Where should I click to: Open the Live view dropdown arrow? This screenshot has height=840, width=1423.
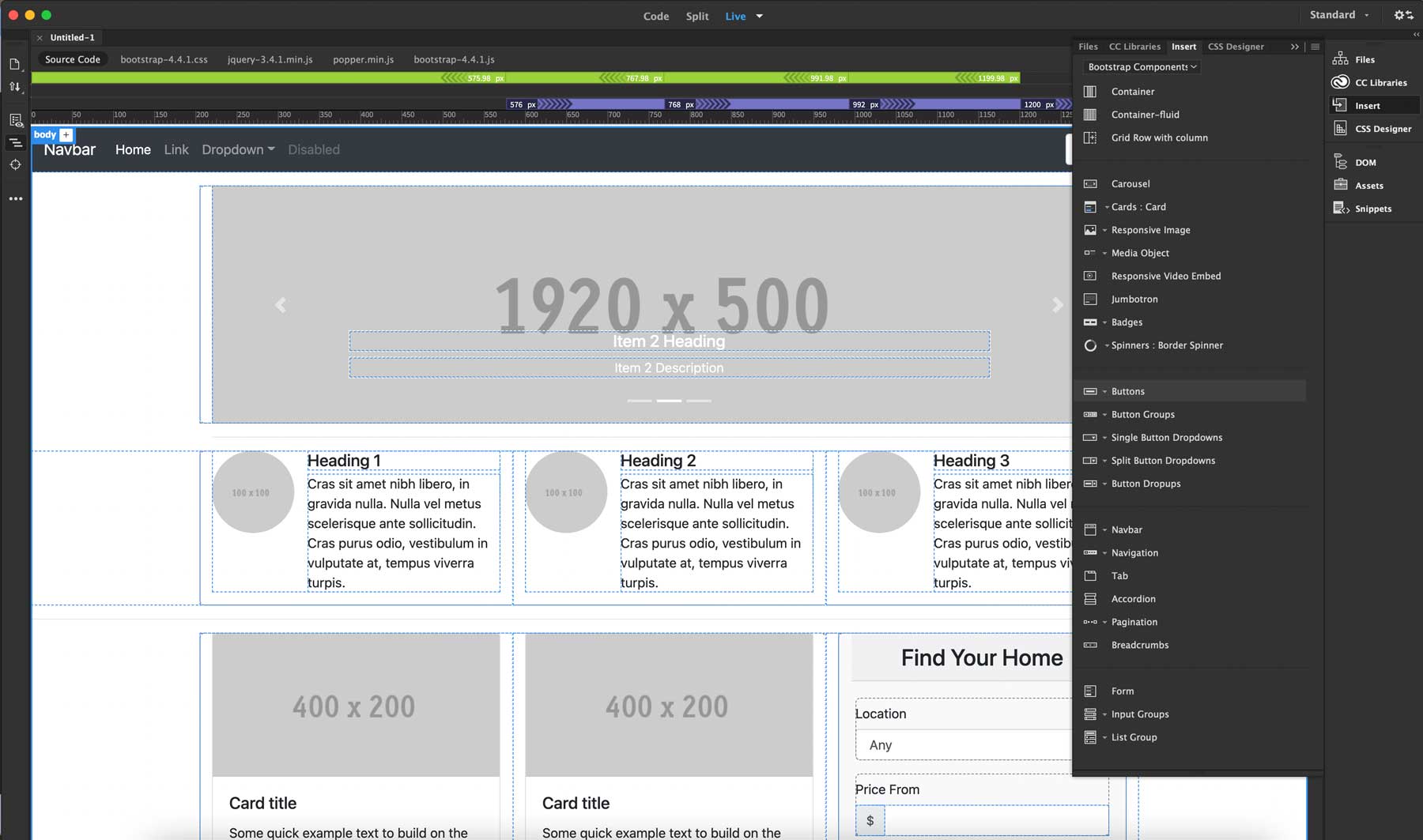(758, 16)
